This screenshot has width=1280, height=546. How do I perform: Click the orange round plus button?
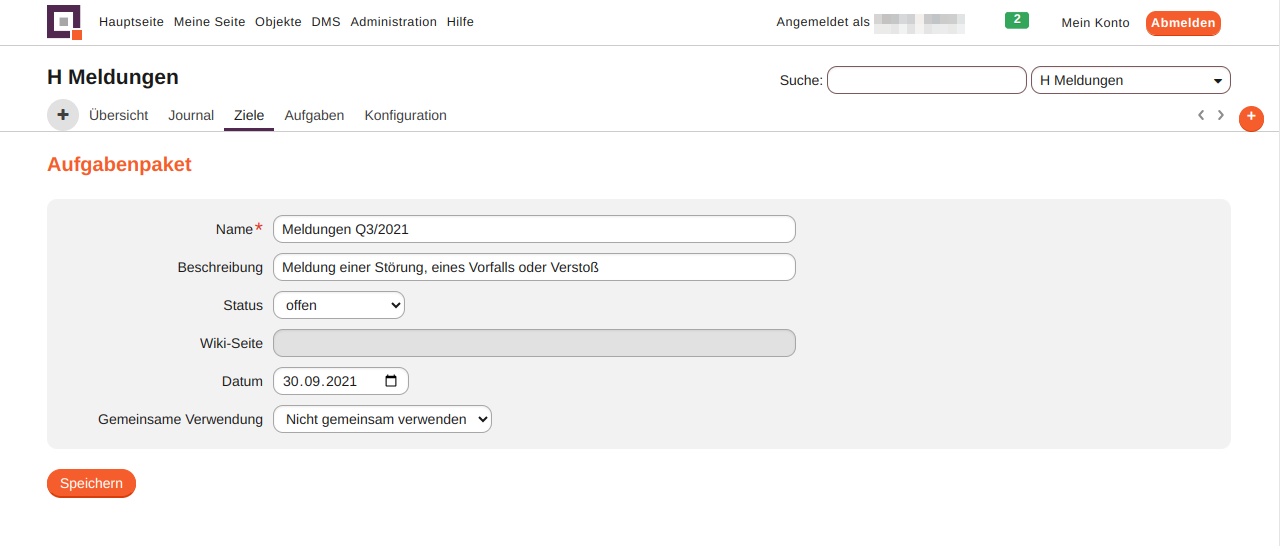click(x=1251, y=118)
